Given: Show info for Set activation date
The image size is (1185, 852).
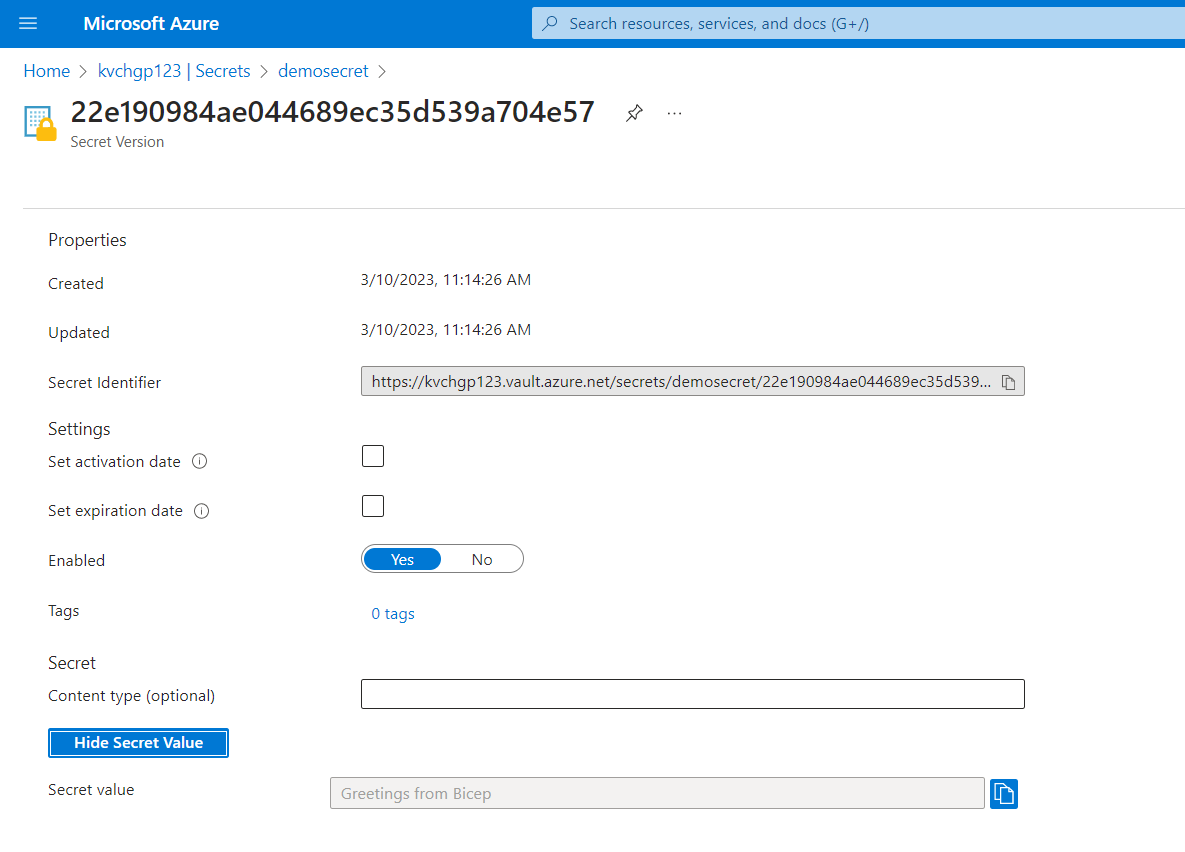Looking at the screenshot, I should pos(200,461).
